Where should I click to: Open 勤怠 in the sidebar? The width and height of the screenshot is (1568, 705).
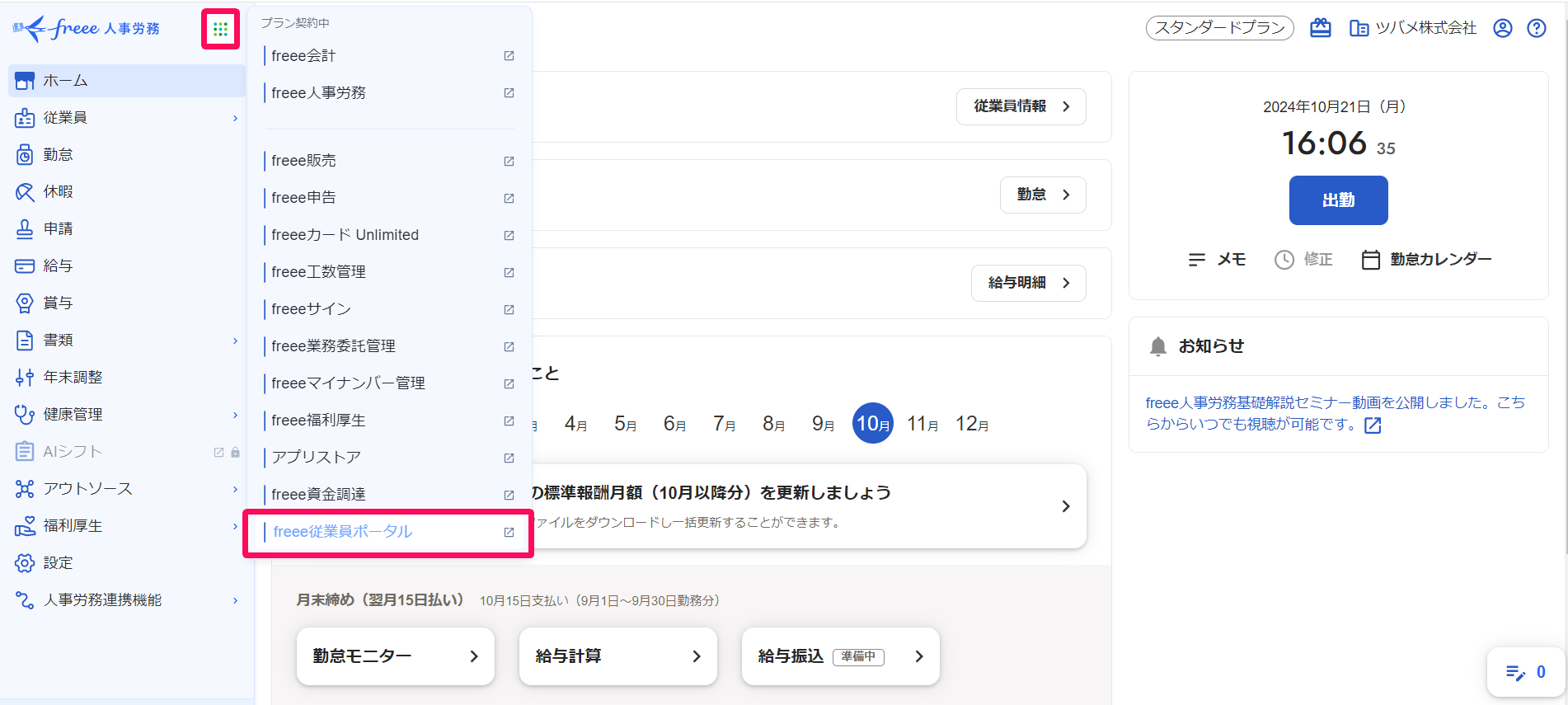[x=127, y=155]
